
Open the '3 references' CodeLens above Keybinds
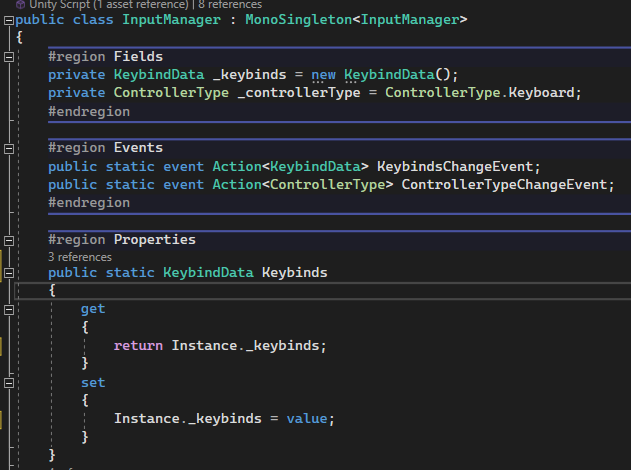pyautogui.click(x=80, y=257)
